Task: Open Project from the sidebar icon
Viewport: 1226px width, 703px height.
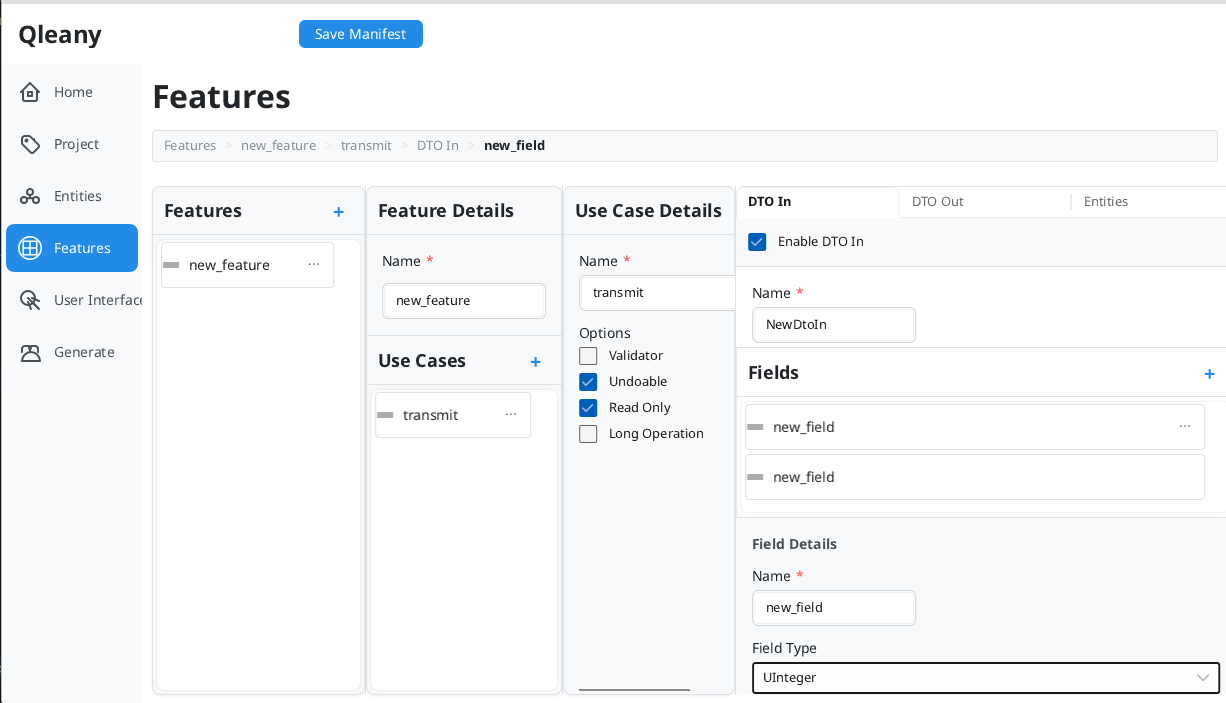Action: pos(30,143)
